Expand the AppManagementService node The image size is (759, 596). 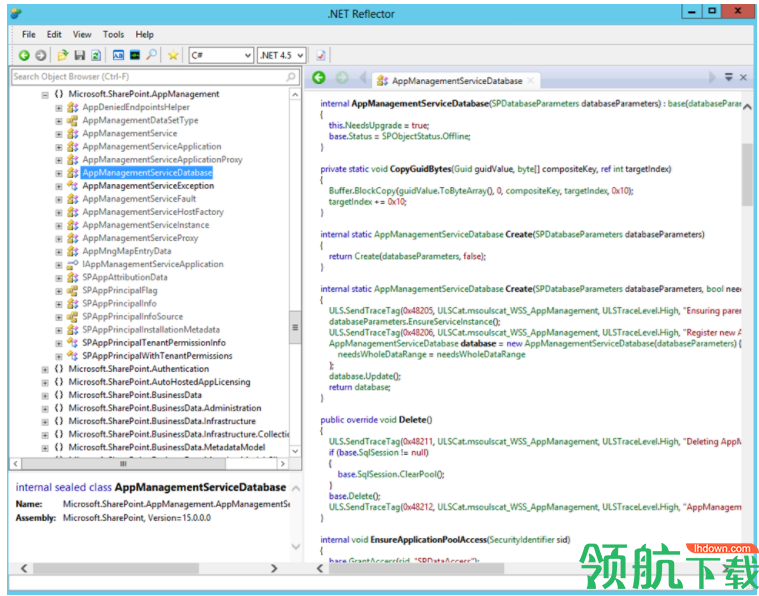point(59,134)
